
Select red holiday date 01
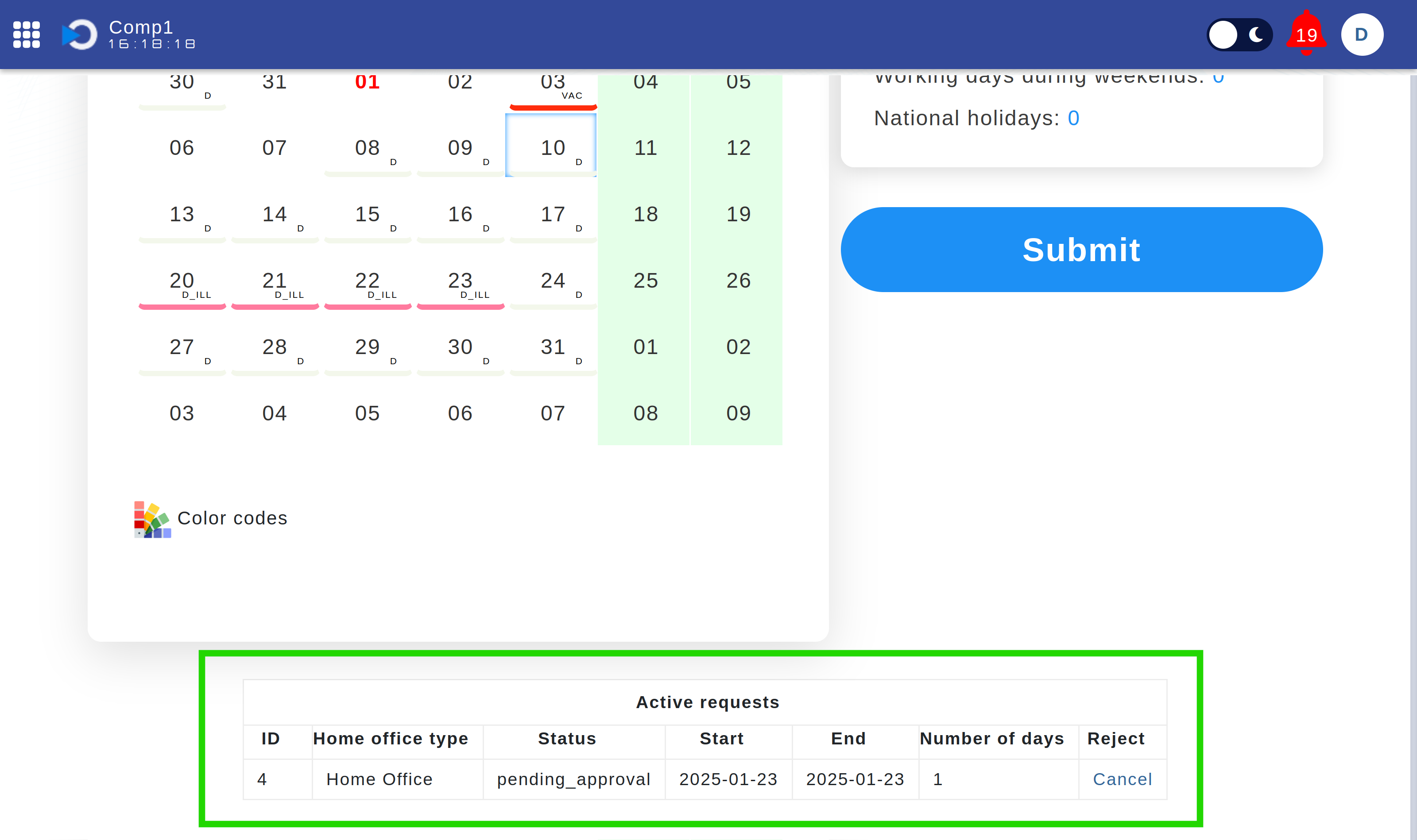(367, 81)
